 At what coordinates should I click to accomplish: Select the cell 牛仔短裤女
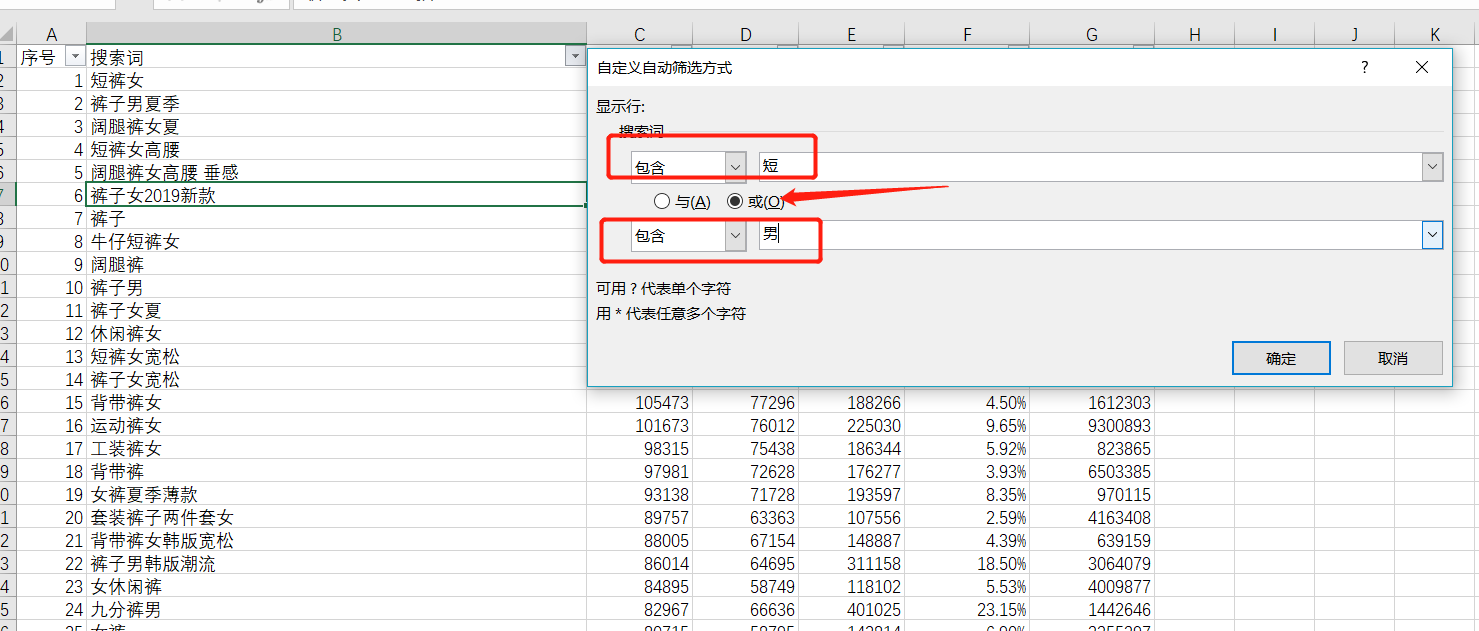(x=337, y=242)
